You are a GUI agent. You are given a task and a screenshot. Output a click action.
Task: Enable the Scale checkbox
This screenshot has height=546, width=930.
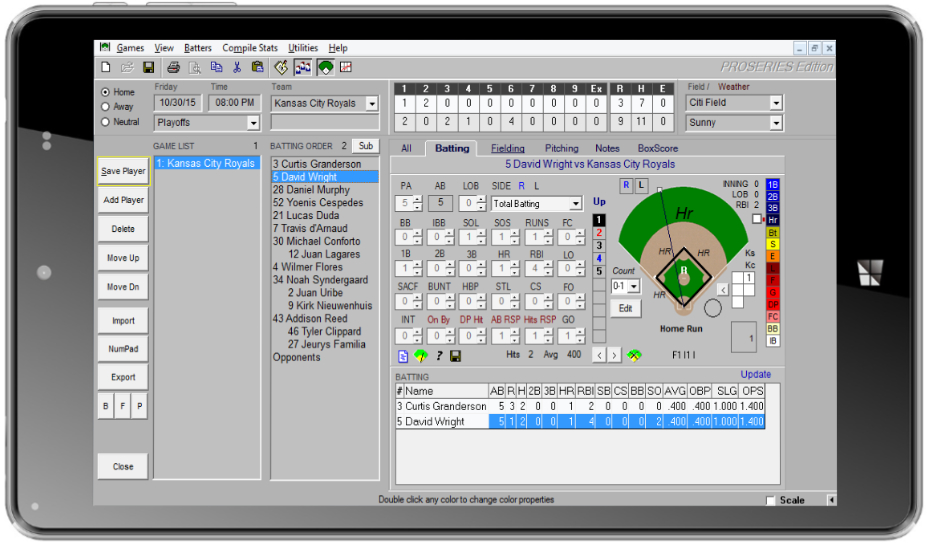point(770,501)
